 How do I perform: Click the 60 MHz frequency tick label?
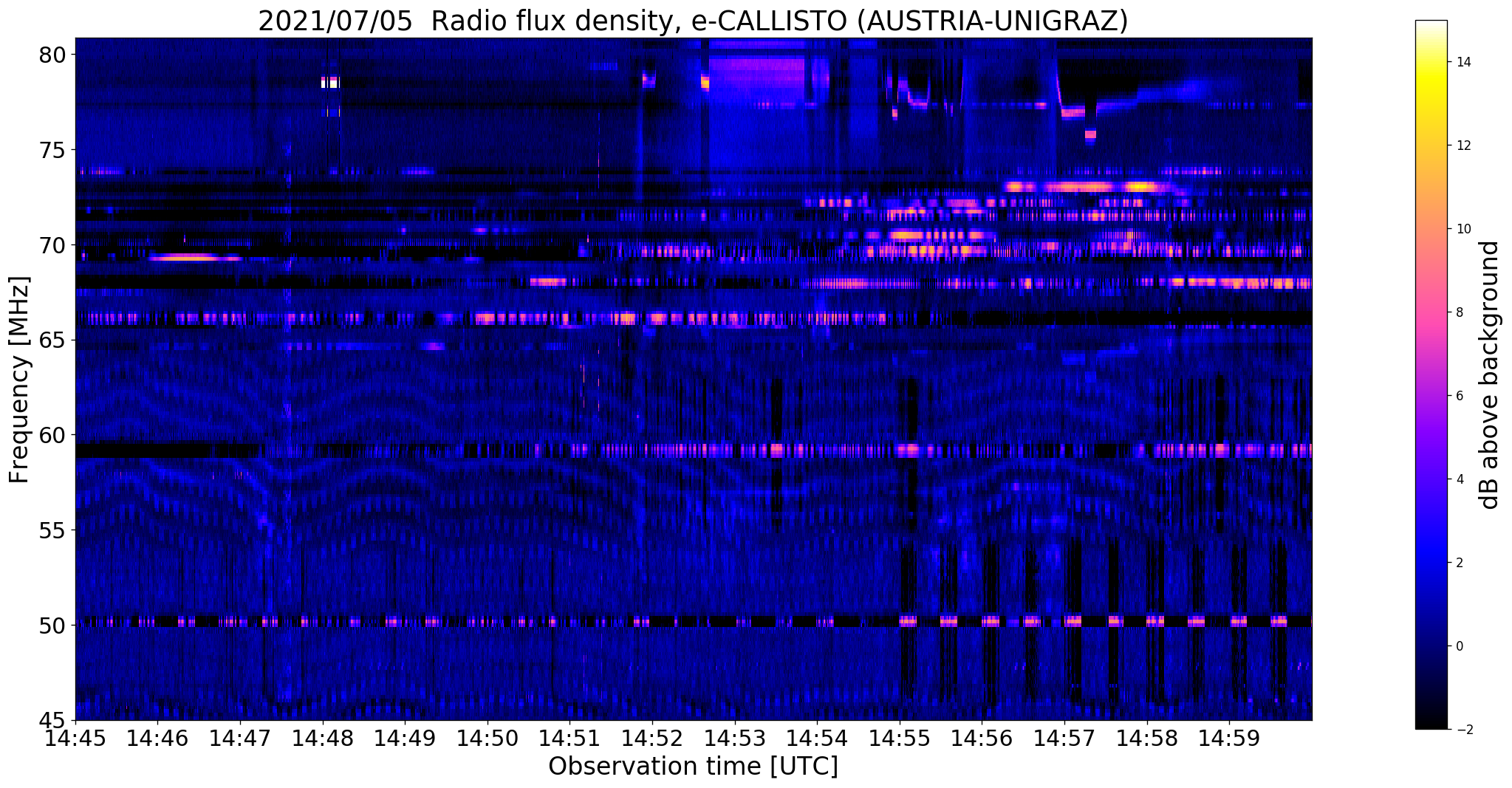click(53, 435)
